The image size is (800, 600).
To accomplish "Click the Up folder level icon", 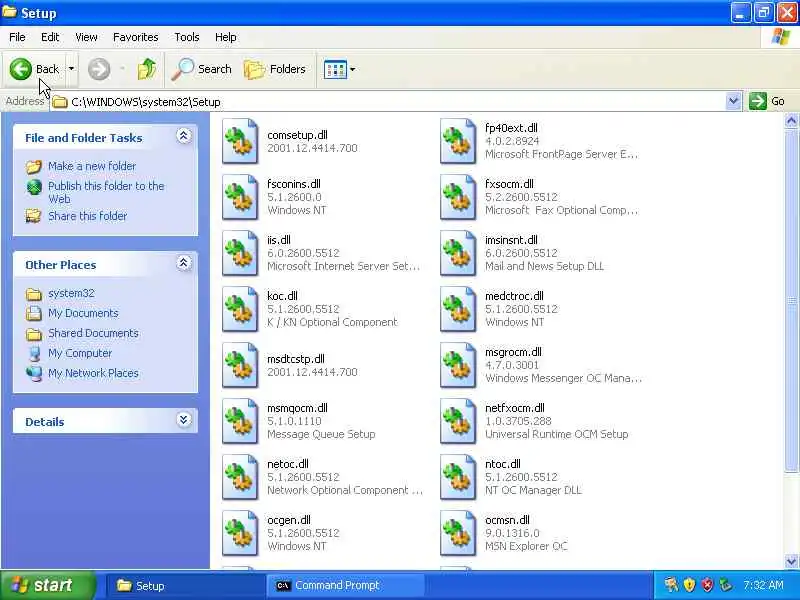I will coord(146,69).
